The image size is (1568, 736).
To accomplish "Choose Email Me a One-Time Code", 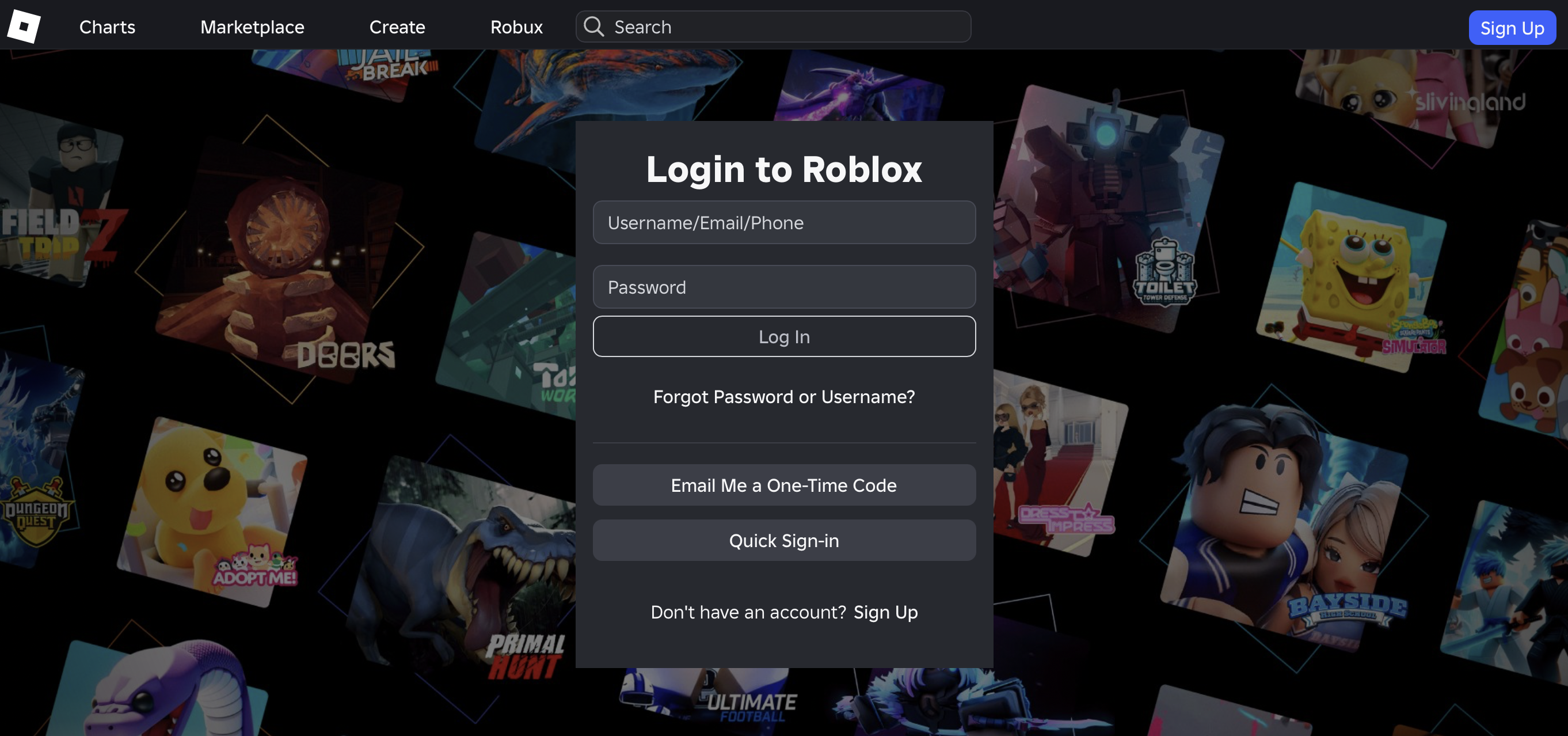I will click(784, 485).
